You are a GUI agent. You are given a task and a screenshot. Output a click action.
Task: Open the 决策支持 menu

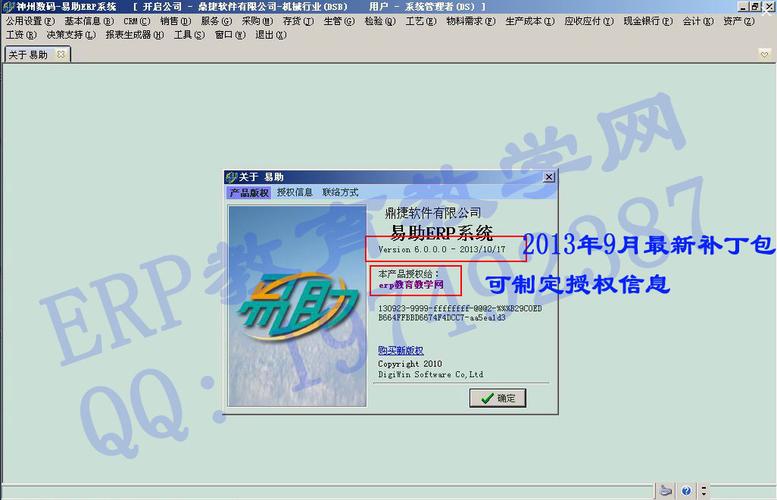coord(71,35)
